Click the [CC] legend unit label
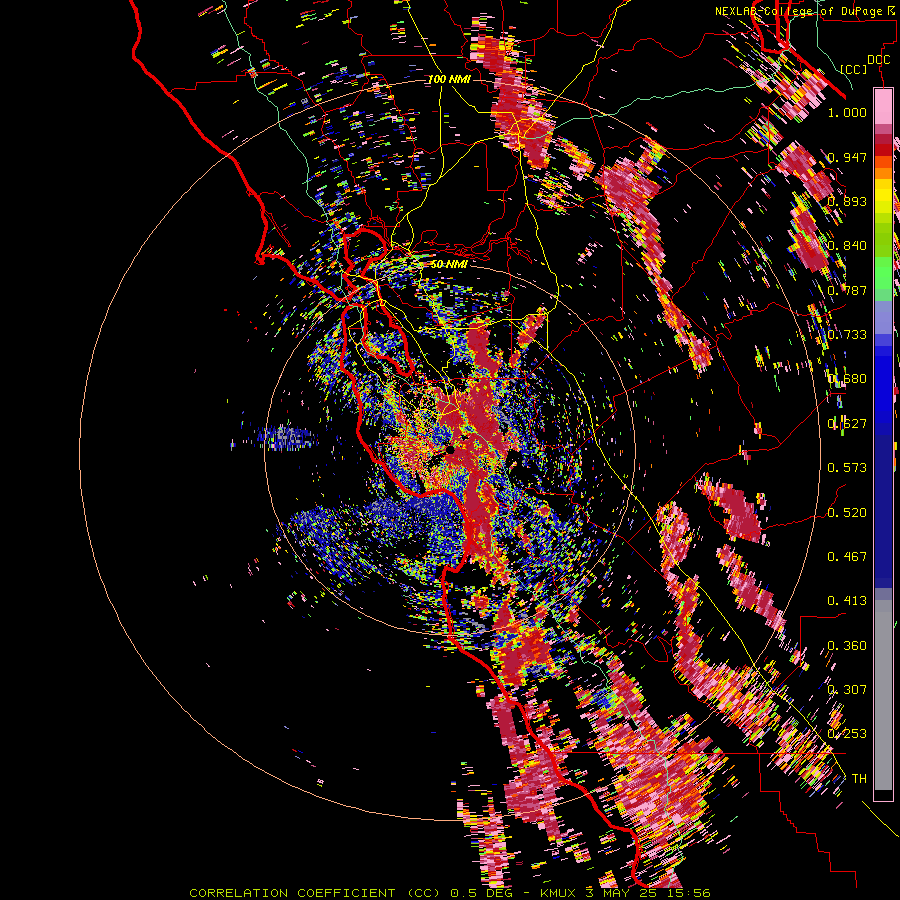 click(x=854, y=70)
